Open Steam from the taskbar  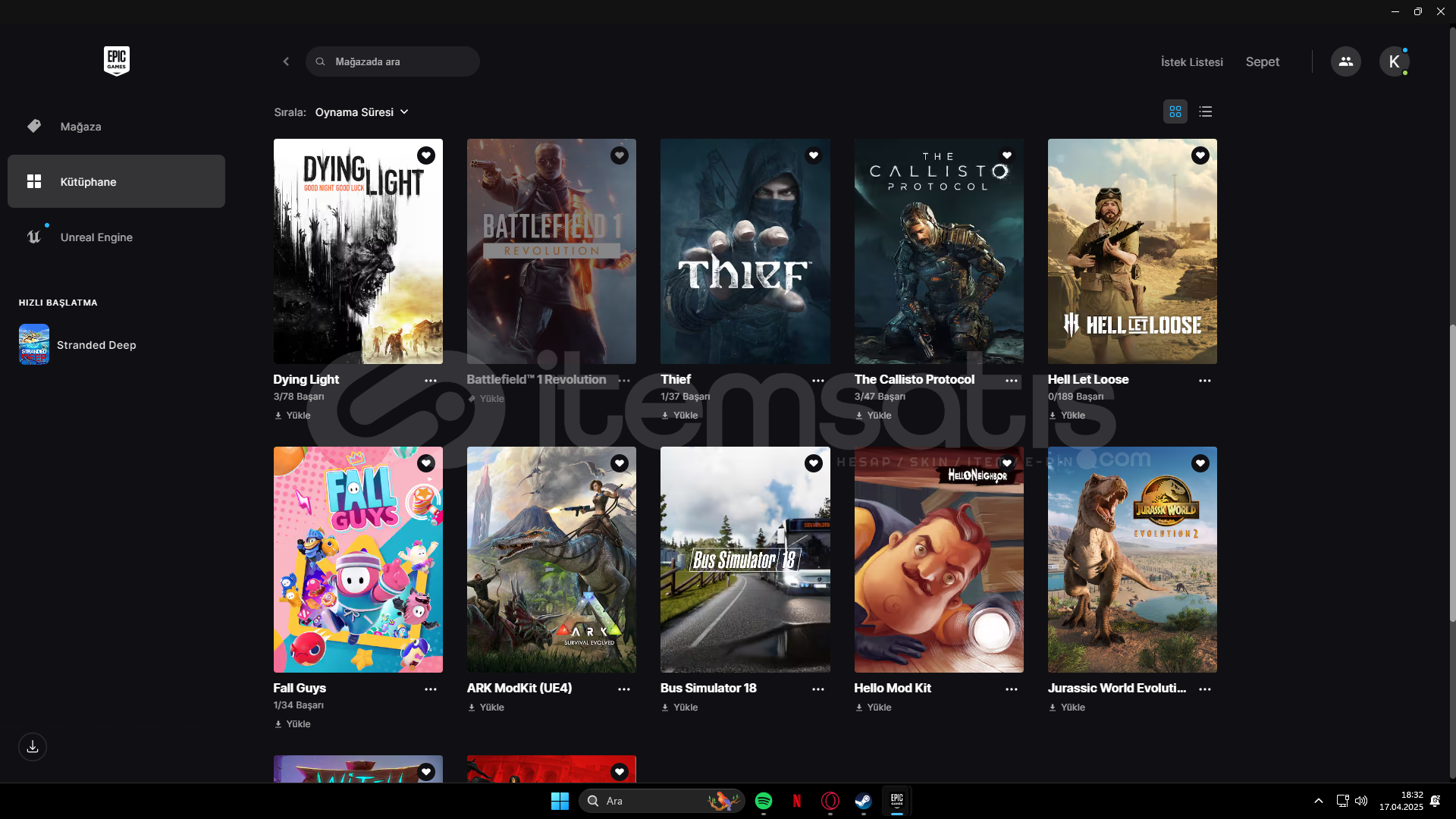pyautogui.click(x=863, y=801)
